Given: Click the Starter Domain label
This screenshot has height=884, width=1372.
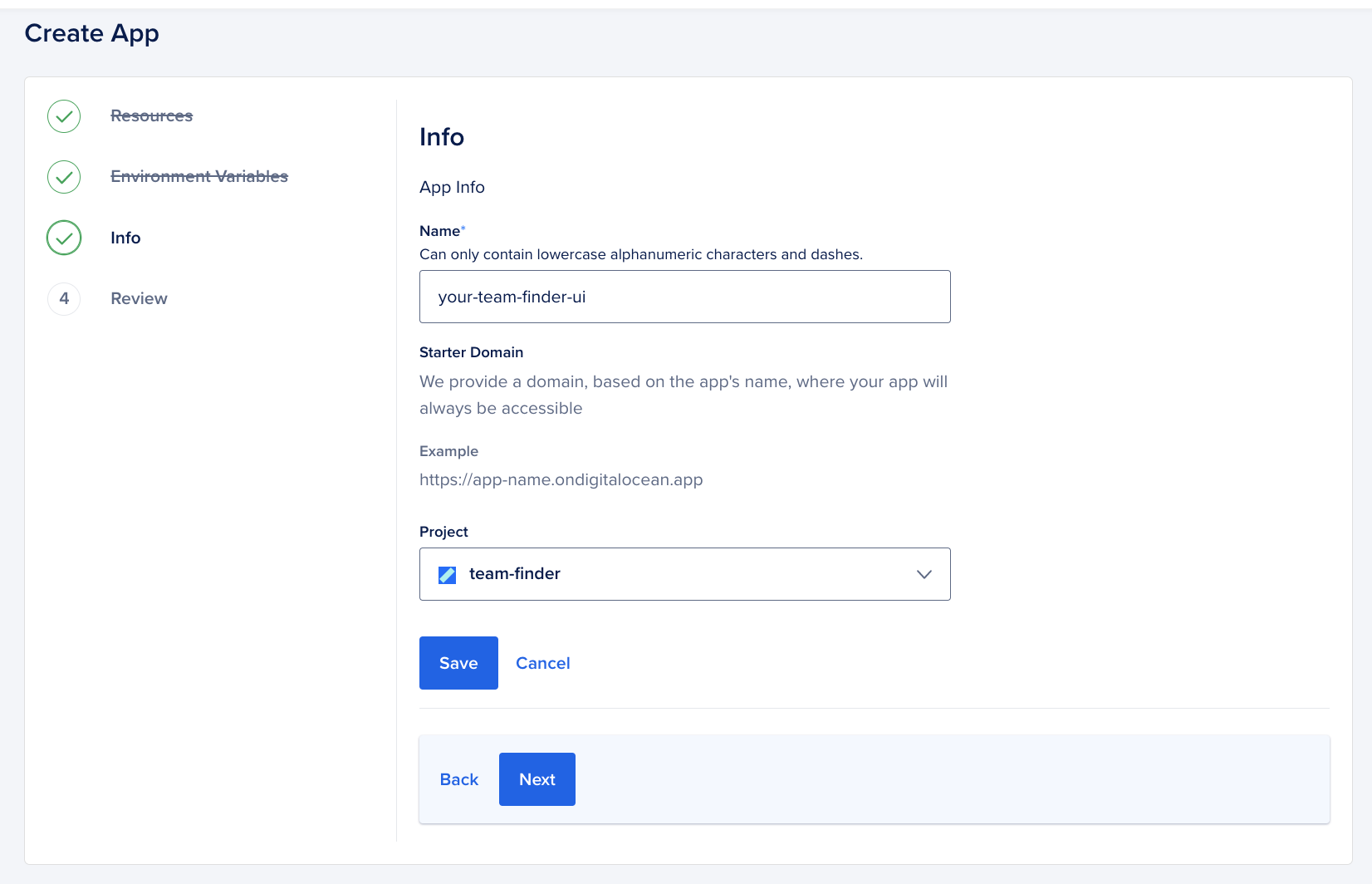Looking at the screenshot, I should click(472, 352).
